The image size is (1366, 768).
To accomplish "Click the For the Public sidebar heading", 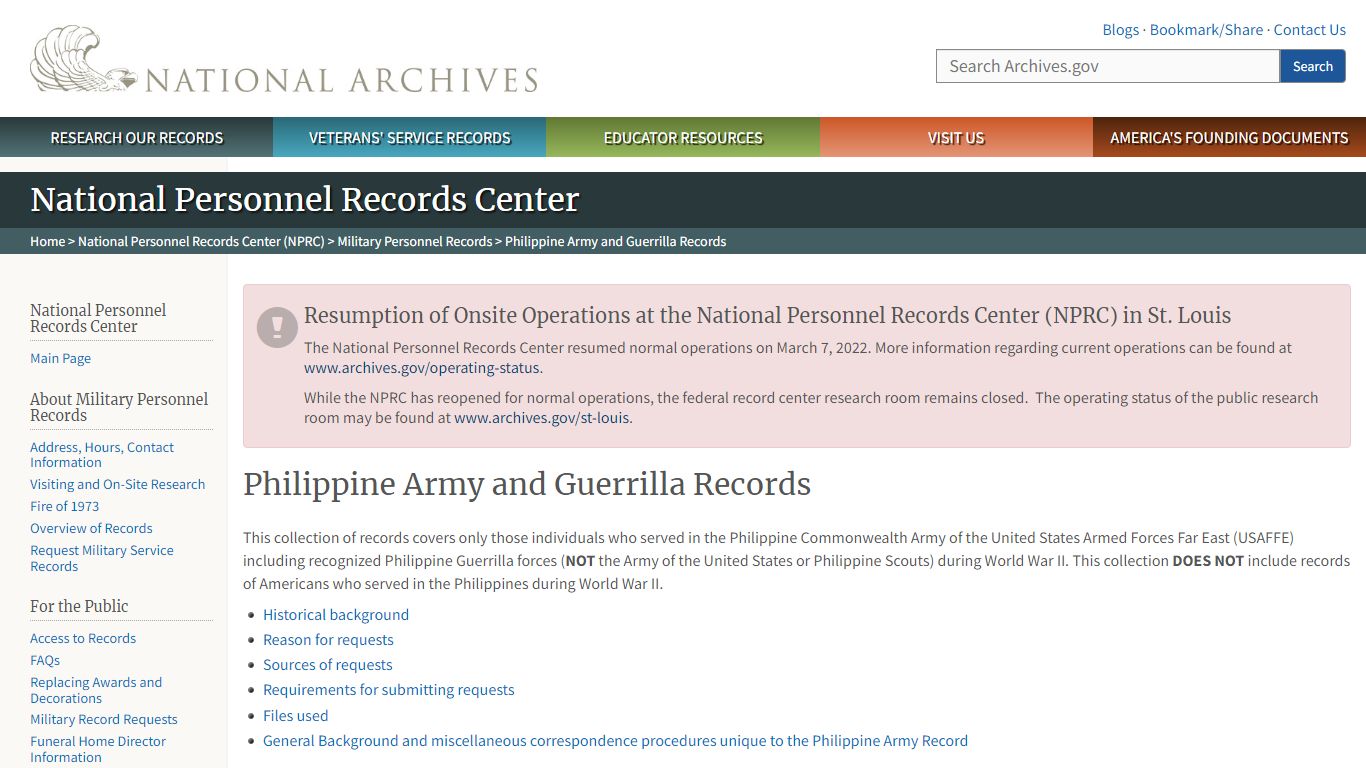I will pyautogui.click(x=79, y=606).
